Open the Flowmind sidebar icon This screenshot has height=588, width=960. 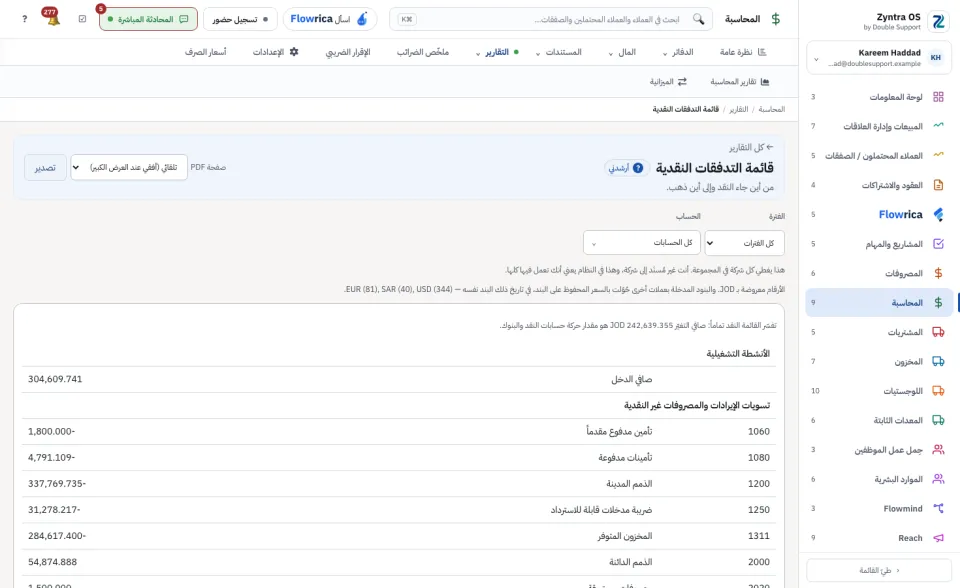coord(938,508)
